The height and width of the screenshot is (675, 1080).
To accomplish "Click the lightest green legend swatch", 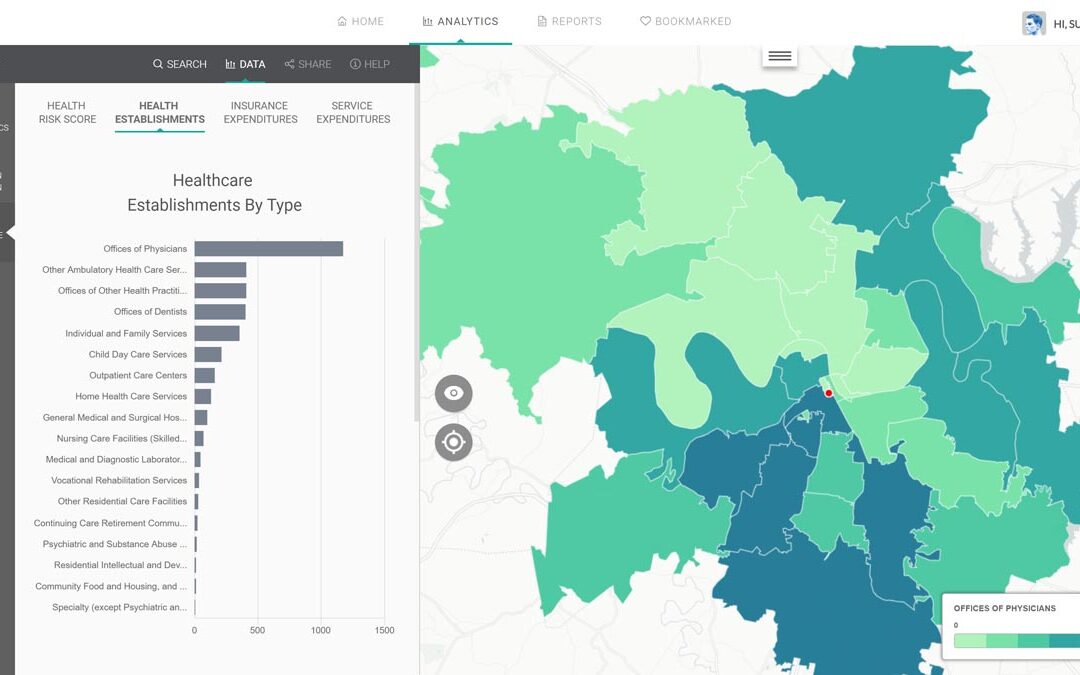I will [x=969, y=641].
